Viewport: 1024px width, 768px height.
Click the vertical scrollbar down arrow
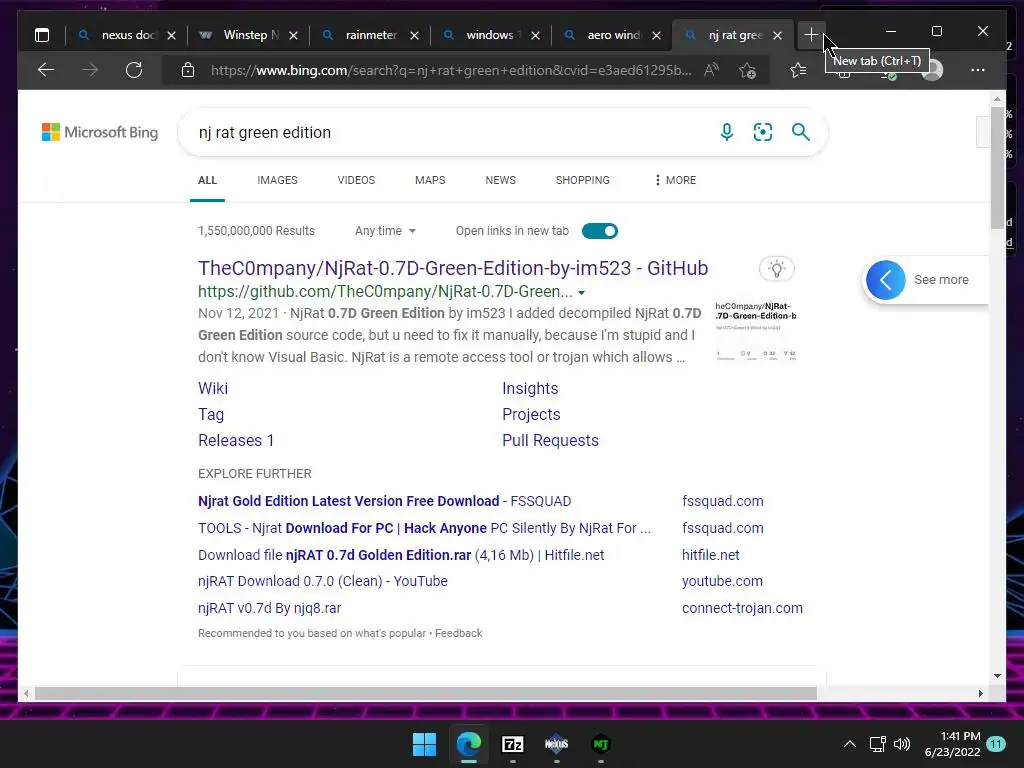(x=997, y=676)
